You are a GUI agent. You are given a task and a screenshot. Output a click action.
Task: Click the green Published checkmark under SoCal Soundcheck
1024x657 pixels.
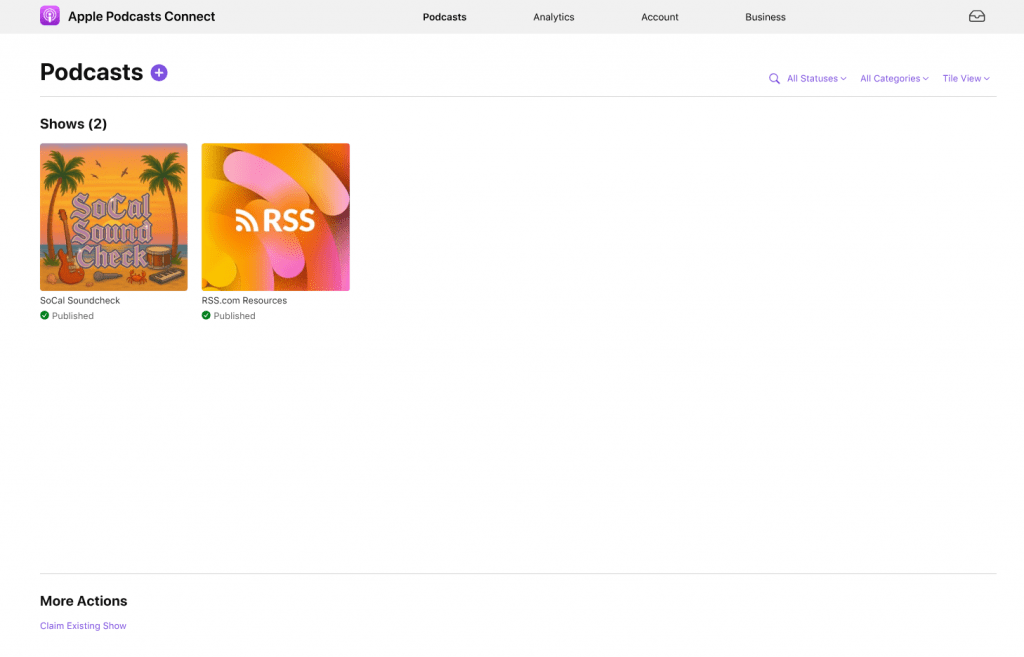click(x=44, y=315)
